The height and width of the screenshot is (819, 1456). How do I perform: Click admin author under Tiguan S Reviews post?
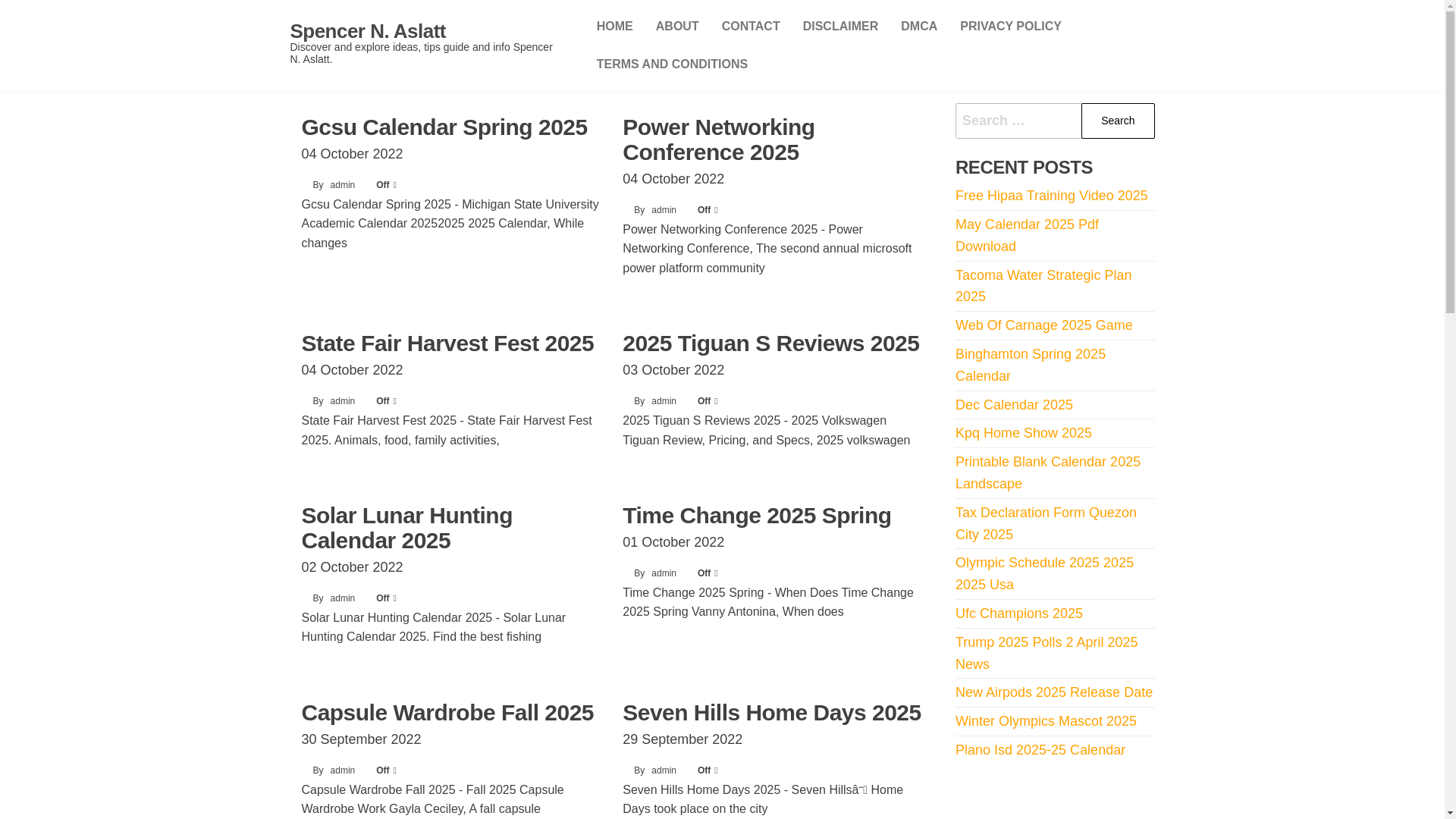point(664,401)
